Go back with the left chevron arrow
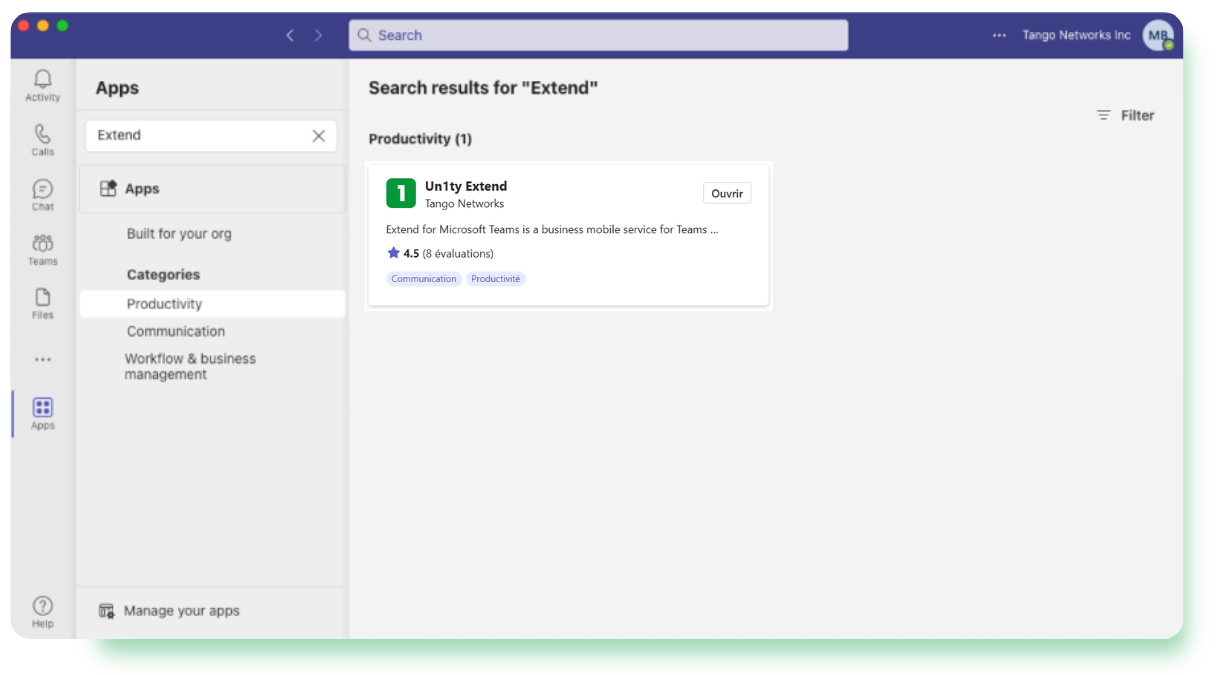1218x675 pixels. coord(290,35)
